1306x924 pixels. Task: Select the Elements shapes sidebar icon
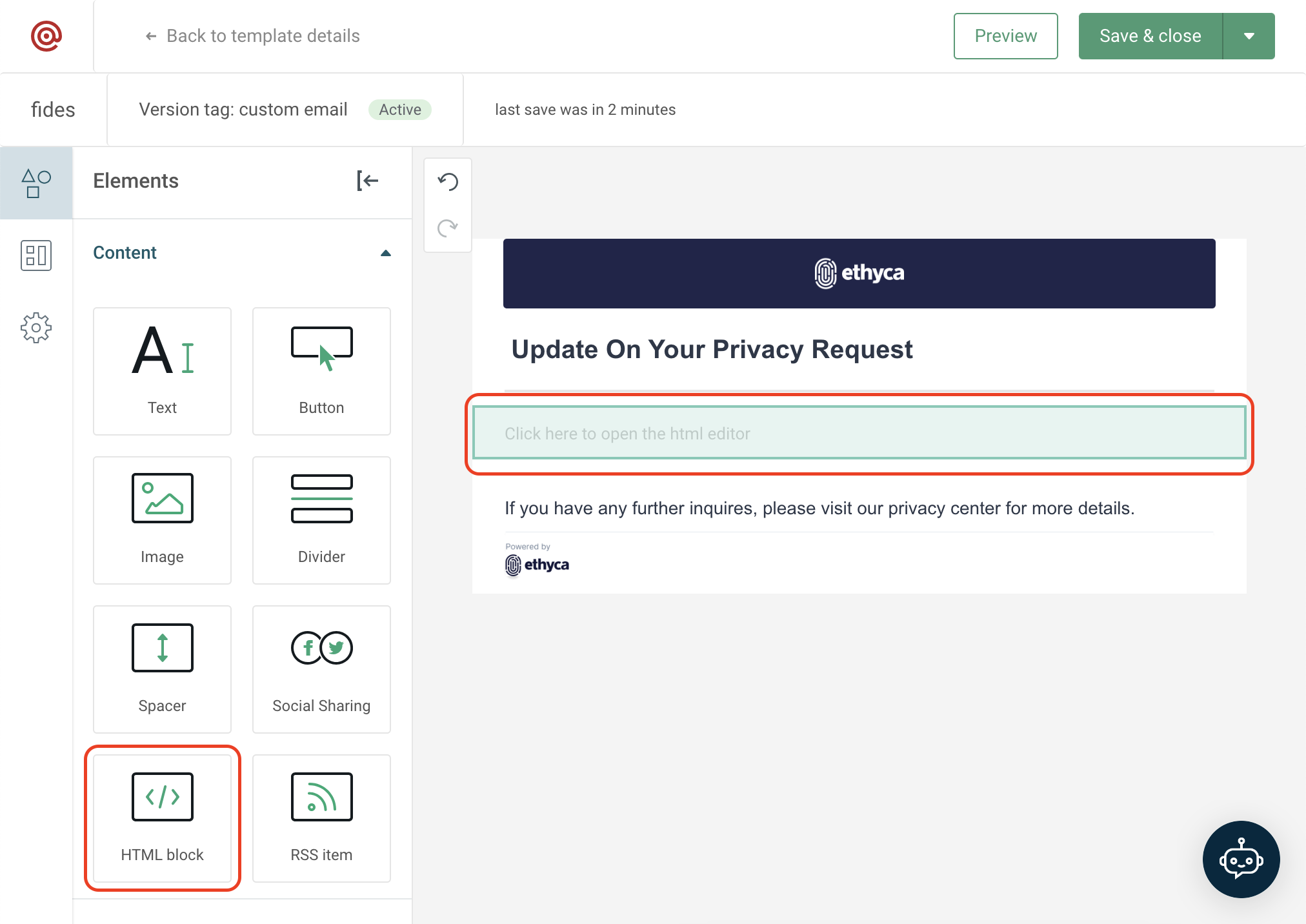[36, 183]
